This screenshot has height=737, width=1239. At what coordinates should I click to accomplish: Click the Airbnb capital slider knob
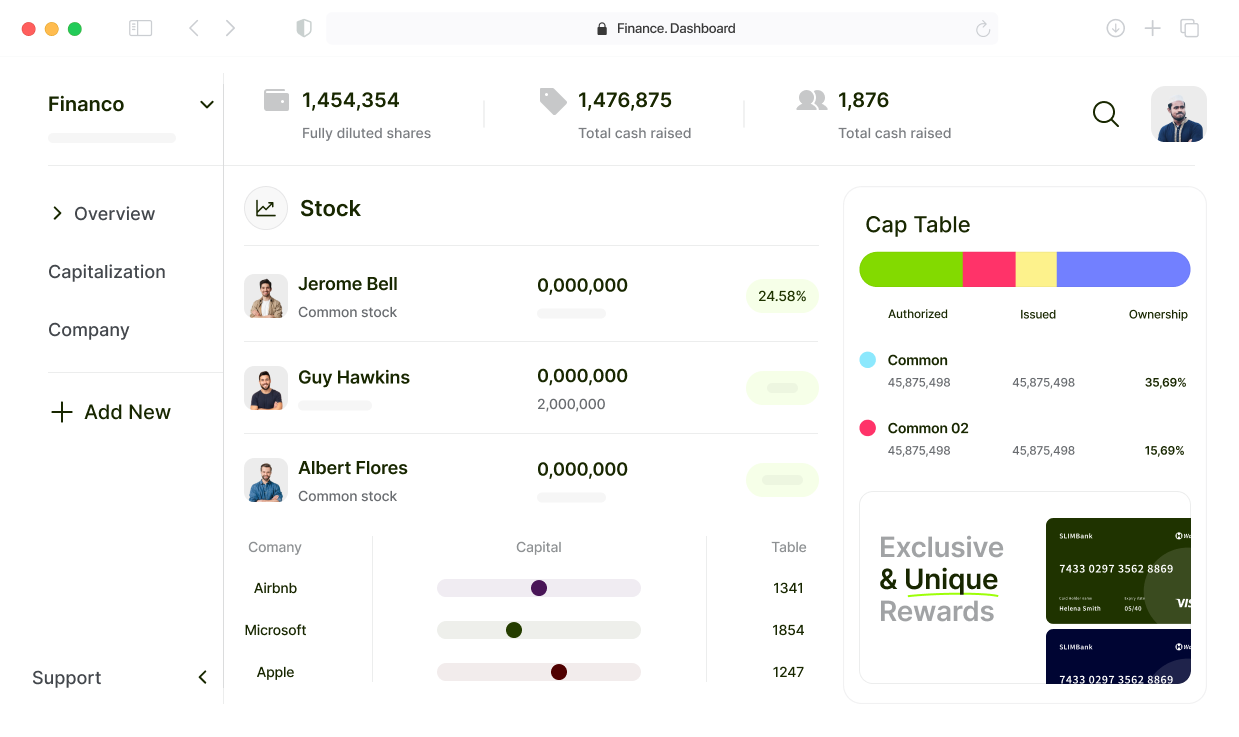tap(539, 588)
